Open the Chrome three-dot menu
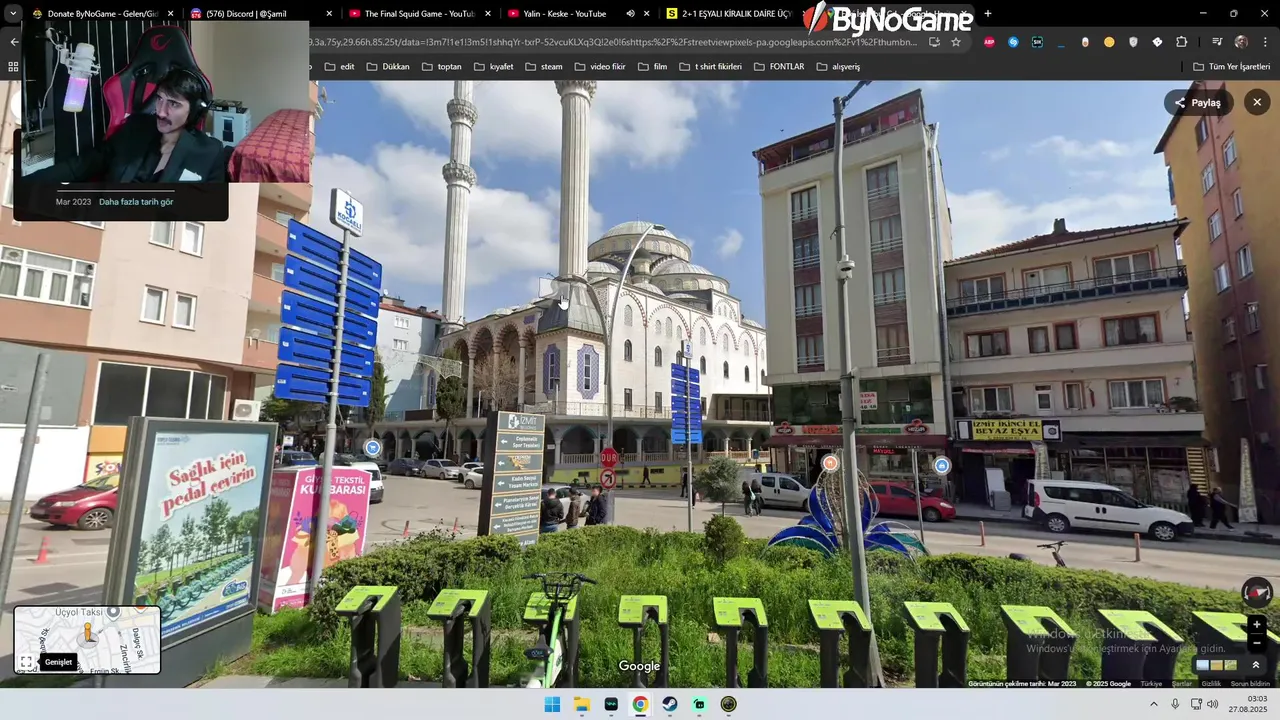This screenshot has width=1280, height=720. [x=1265, y=42]
